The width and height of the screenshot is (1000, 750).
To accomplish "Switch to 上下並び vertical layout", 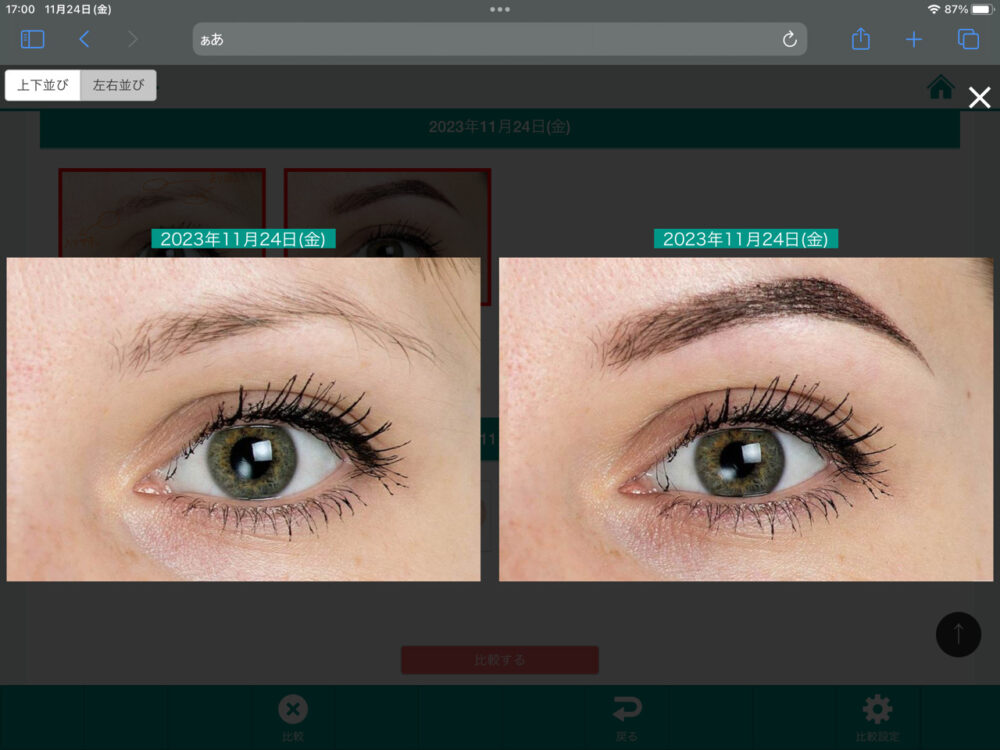I will point(43,85).
